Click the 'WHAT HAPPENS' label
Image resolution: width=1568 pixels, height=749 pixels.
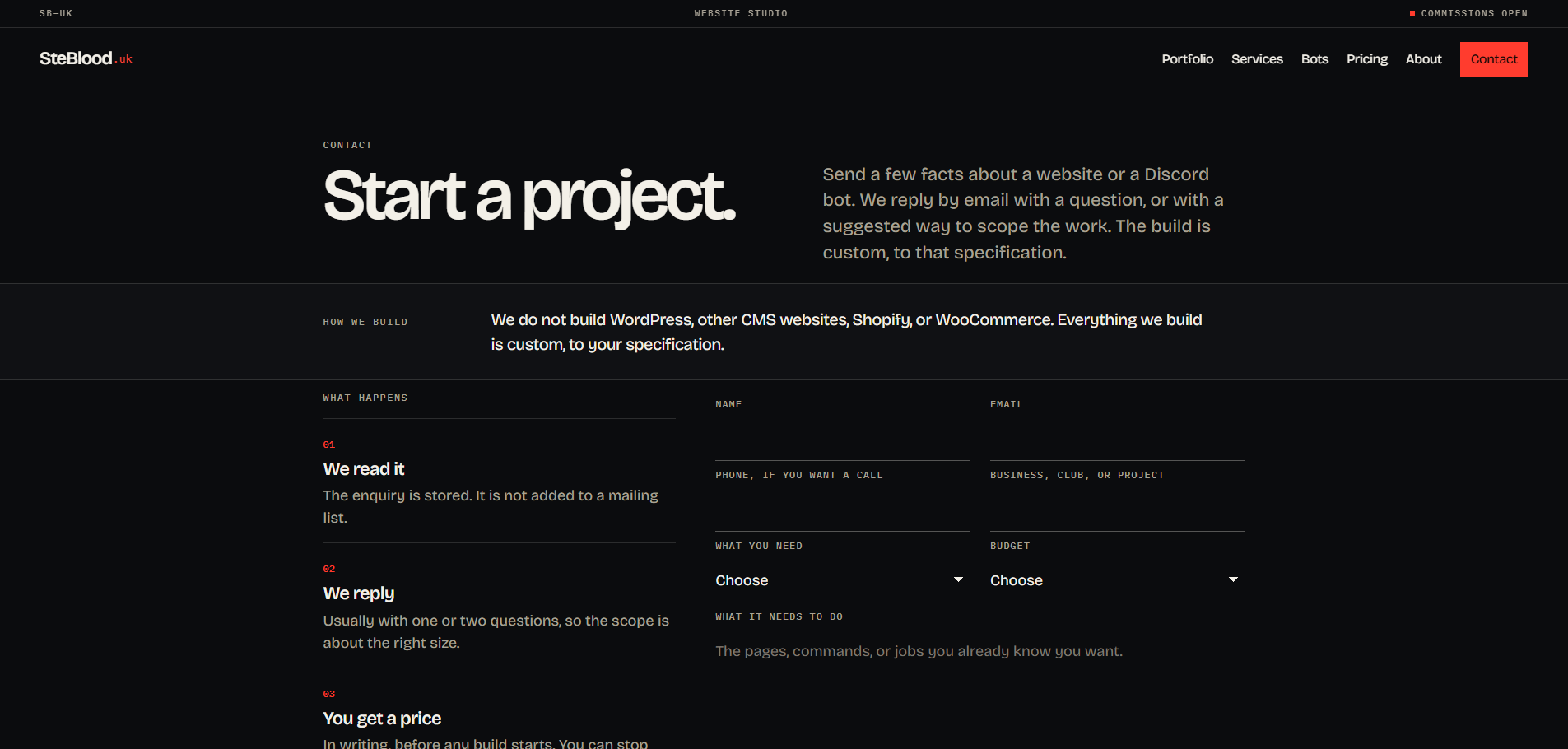click(x=365, y=398)
